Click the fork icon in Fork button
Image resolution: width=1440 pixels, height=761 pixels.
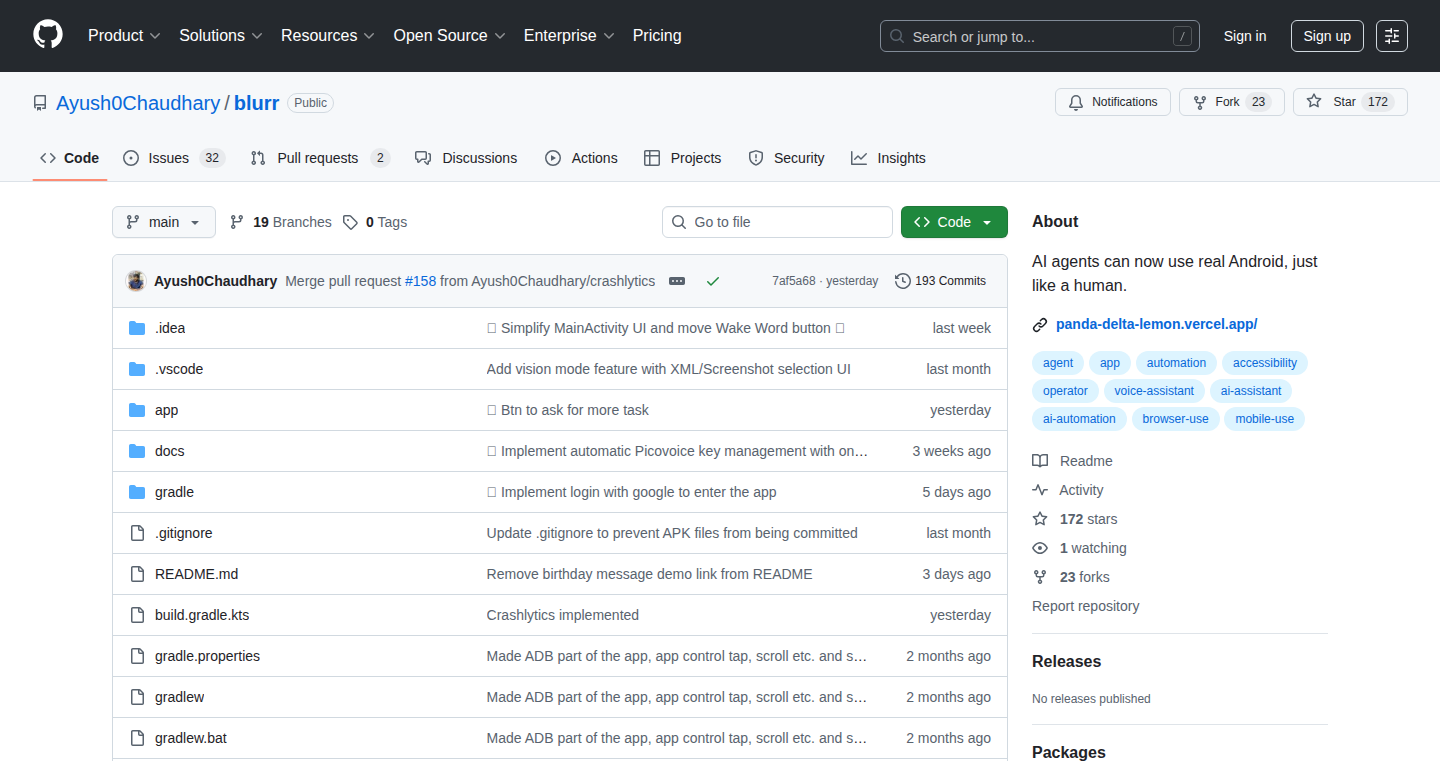[x=1200, y=102]
